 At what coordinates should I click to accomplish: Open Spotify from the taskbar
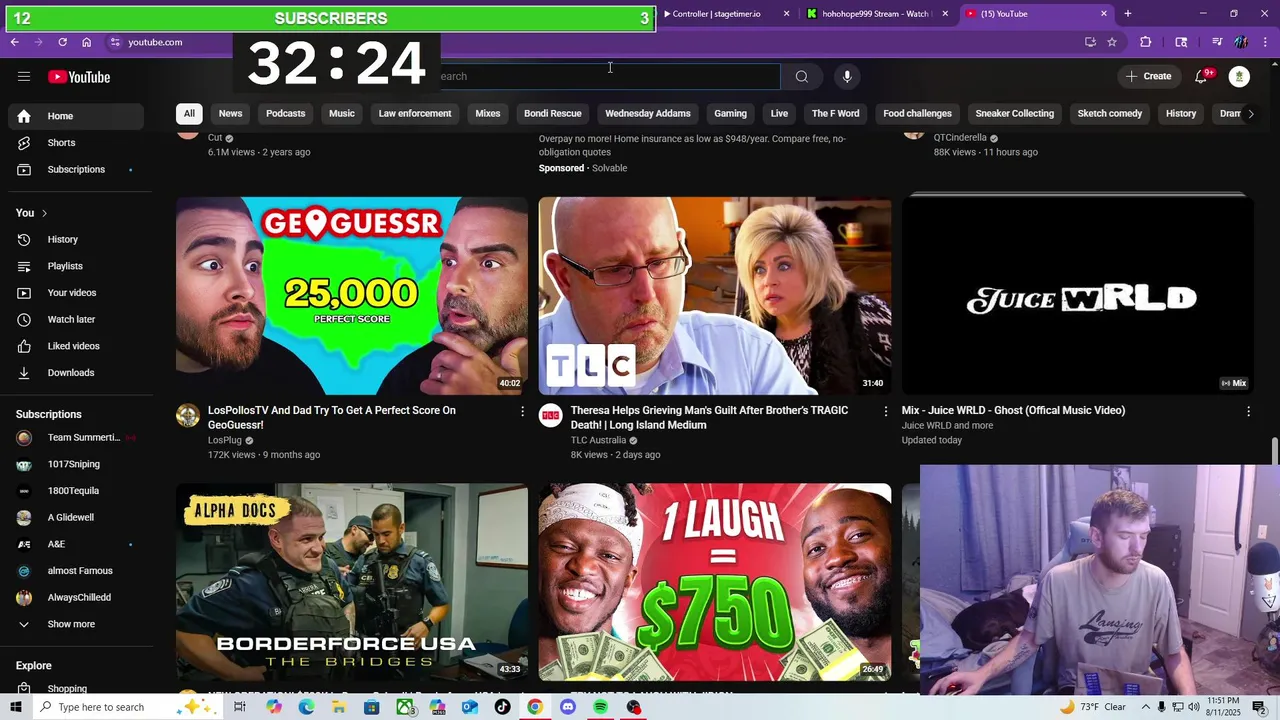pos(600,707)
